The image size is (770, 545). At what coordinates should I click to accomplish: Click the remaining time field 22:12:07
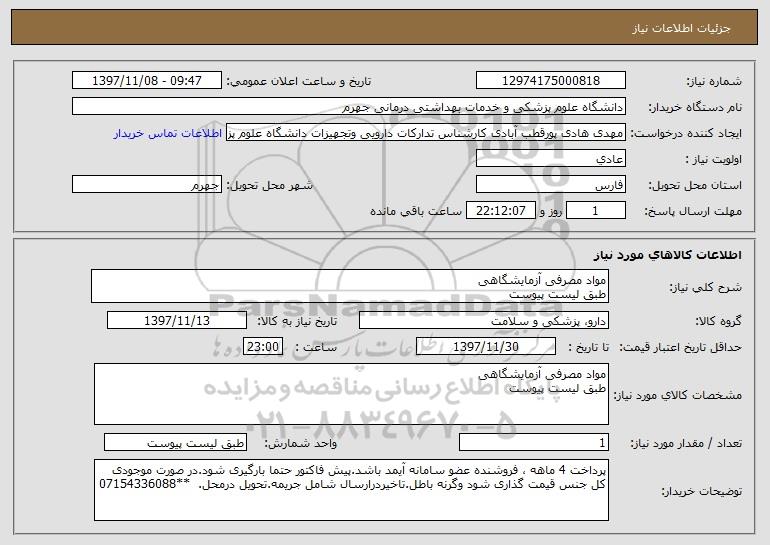click(500, 211)
